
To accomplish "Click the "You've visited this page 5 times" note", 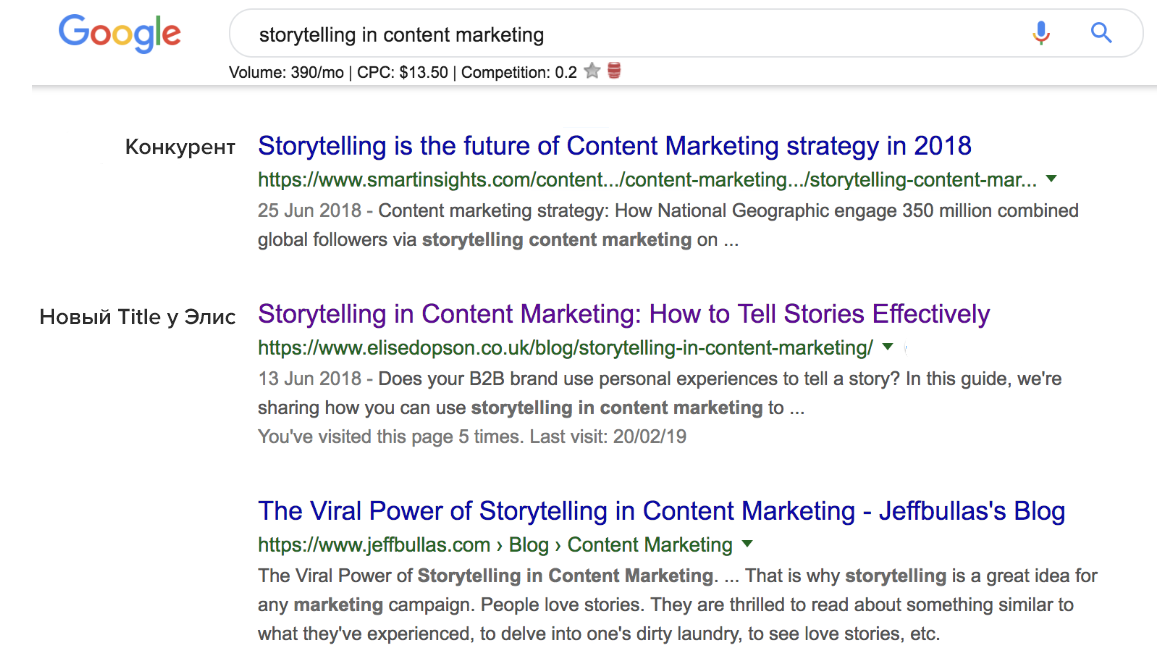I will pyautogui.click(x=472, y=436).
